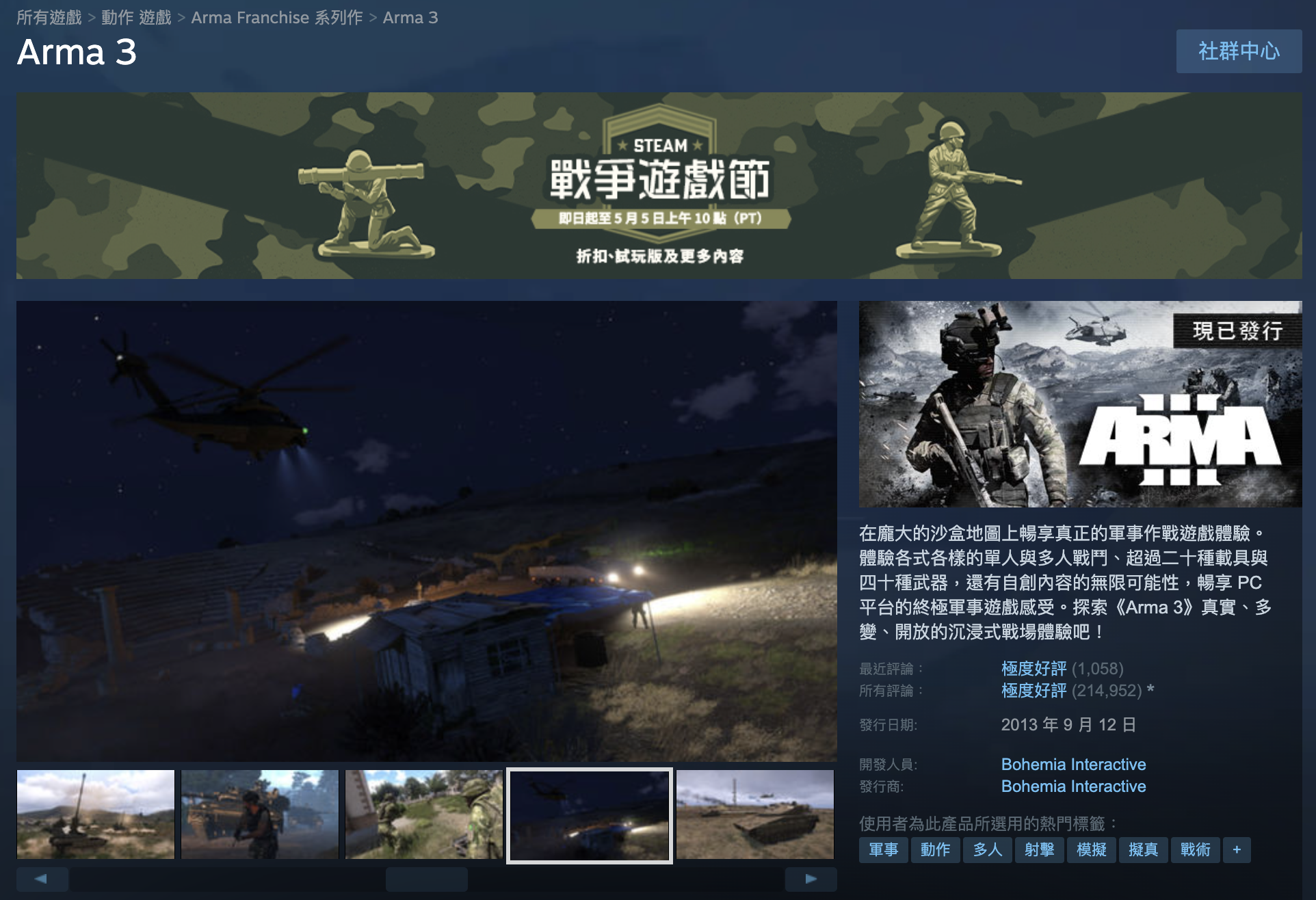
Task: Click the 使用者為此產品所選用的熱門標籤 label
Action: 988,823
